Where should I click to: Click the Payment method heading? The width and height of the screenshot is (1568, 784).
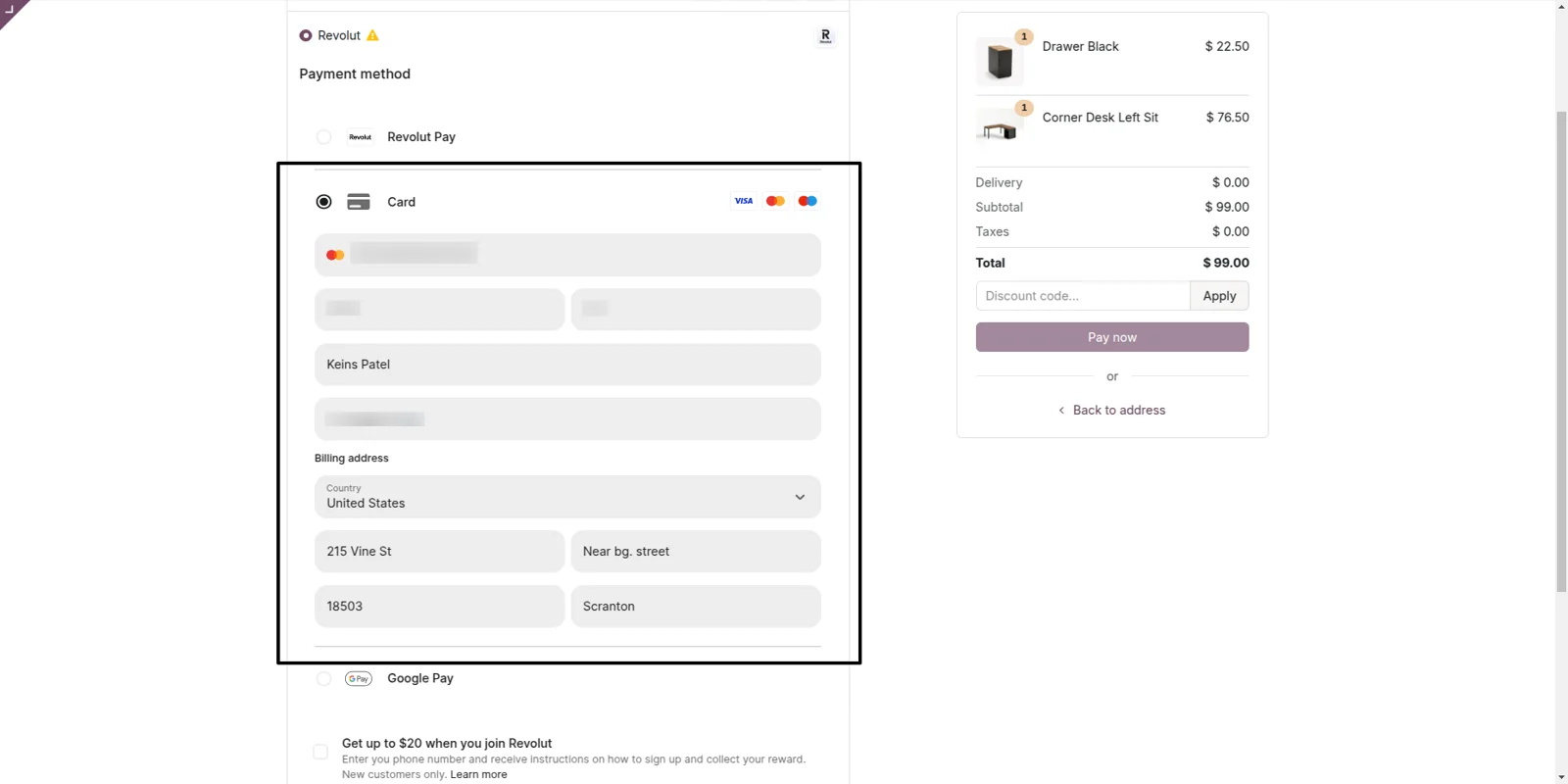[x=355, y=73]
